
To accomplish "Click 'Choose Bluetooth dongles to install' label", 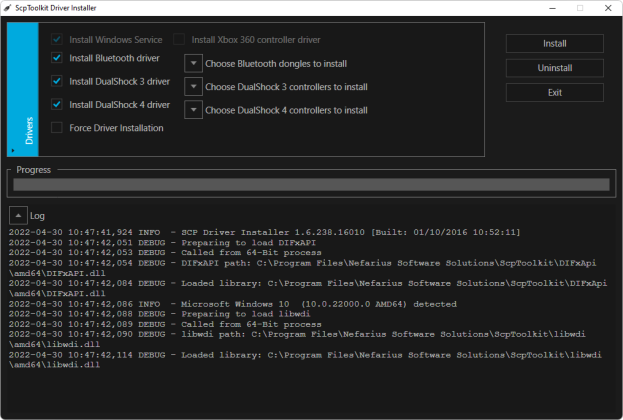I will coord(276,64).
